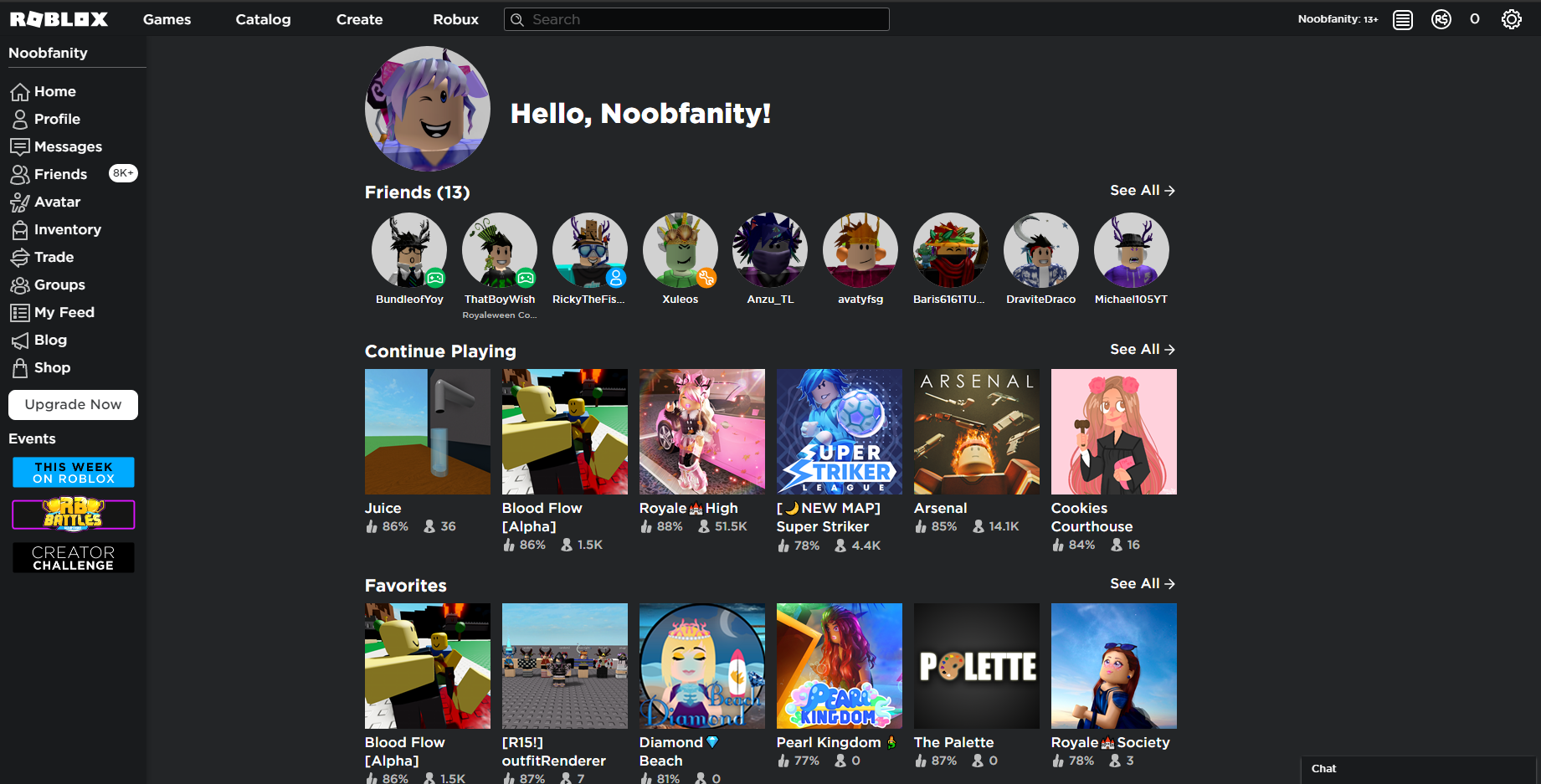Open the Arsenal game thumbnail
The width and height of the screenshot is (1541, 784).
coord(976,432)
